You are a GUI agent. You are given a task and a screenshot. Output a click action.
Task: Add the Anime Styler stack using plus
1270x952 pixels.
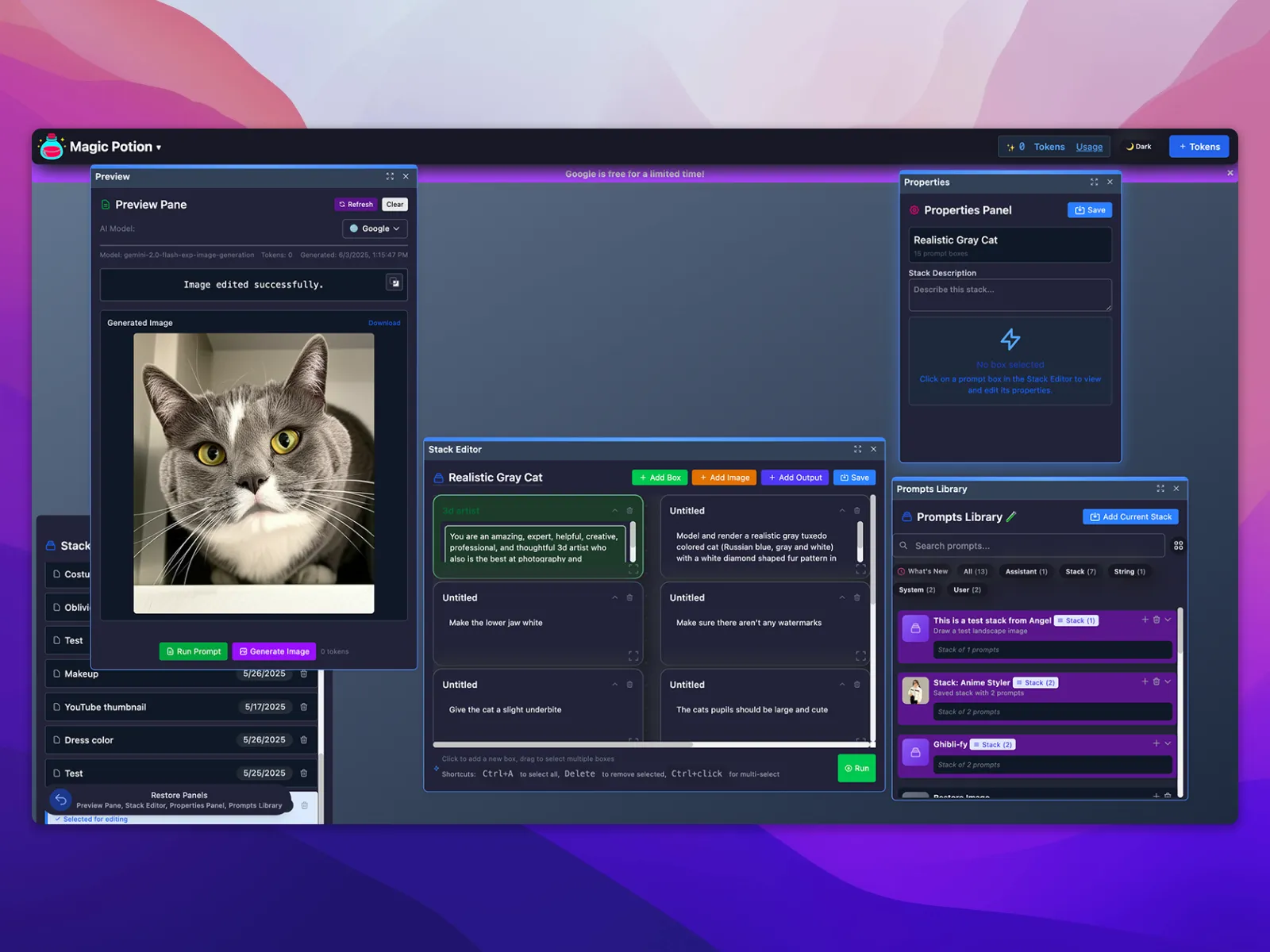(1145, 681)
